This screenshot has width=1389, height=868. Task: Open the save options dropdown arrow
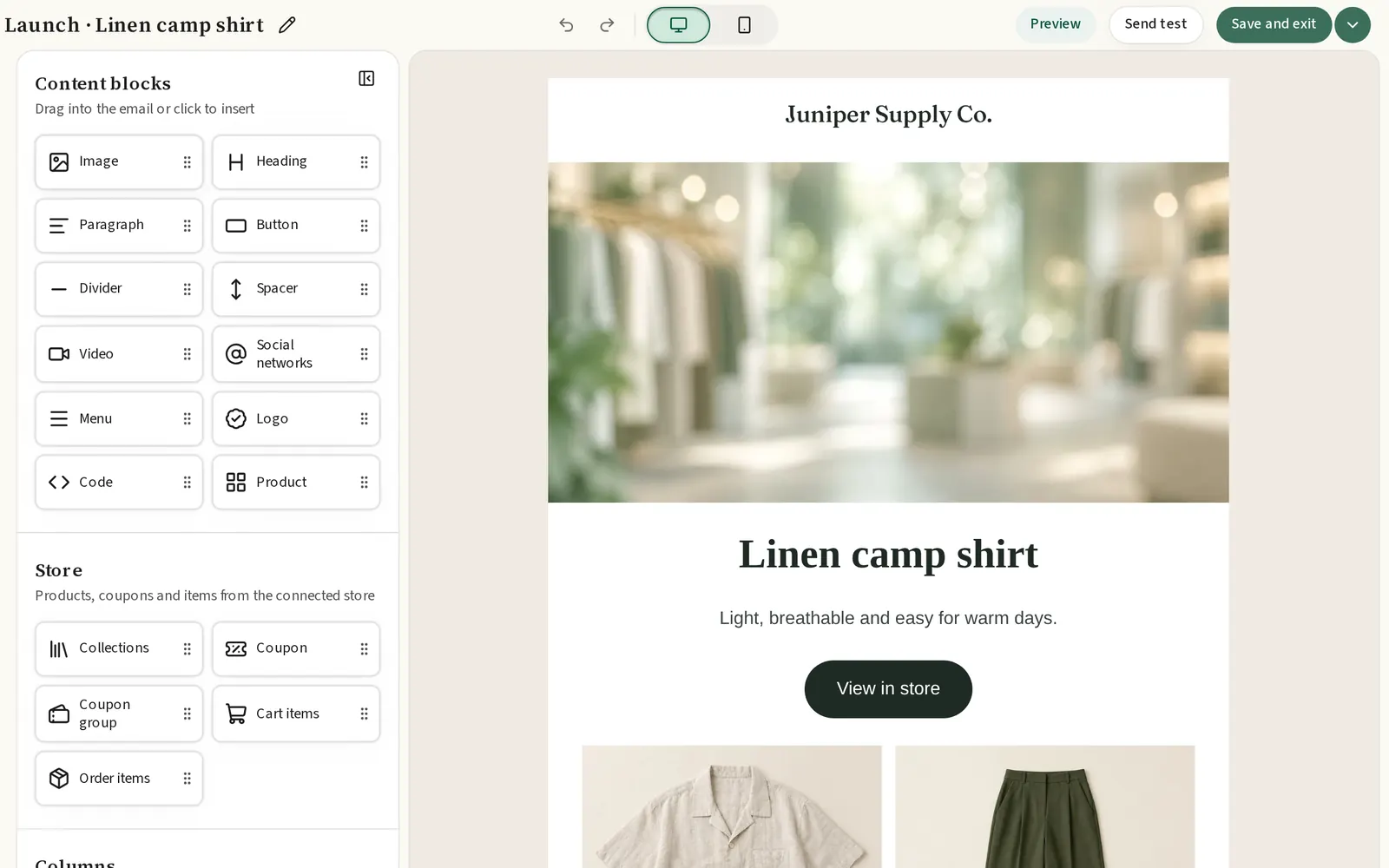1353,25
